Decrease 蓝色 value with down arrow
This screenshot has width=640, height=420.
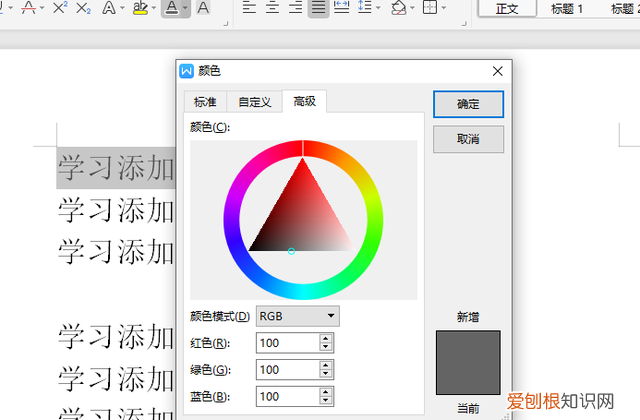[x=325, y=401]
